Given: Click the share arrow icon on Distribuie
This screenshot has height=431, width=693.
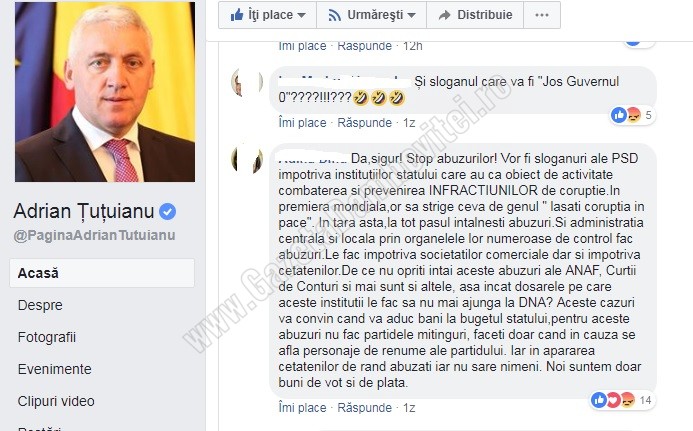Looking at the screenshot, I should click(x=444, y=15).
